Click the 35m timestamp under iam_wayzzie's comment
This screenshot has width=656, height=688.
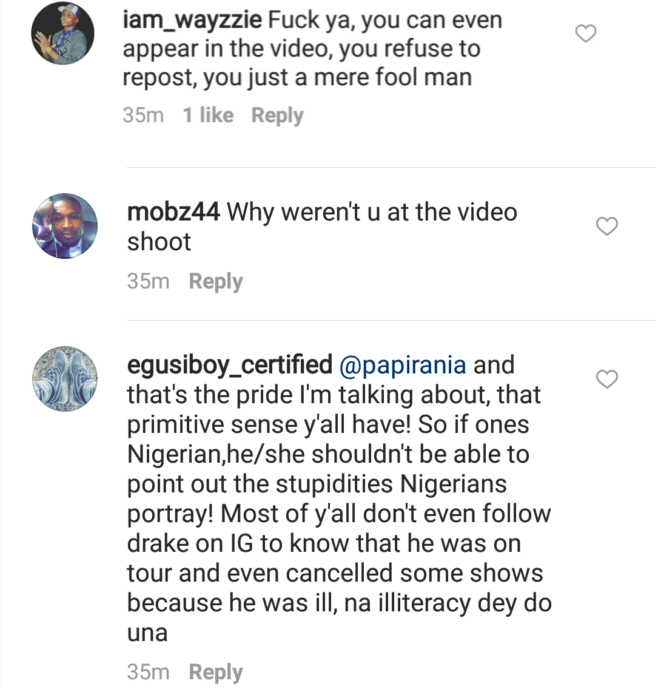click(143, 115)
